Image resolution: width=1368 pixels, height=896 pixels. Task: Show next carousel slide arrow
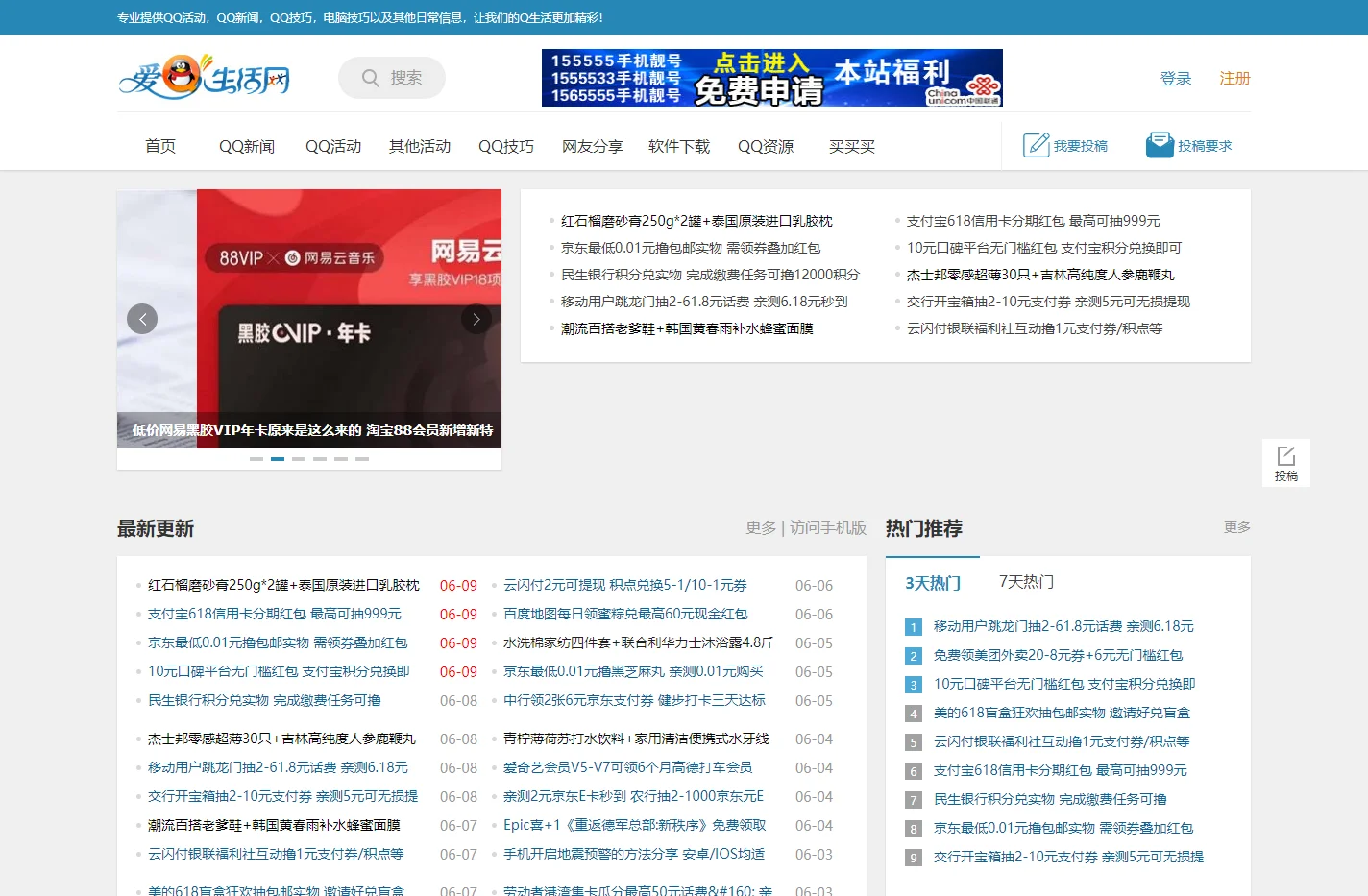(x=476, y=319)
